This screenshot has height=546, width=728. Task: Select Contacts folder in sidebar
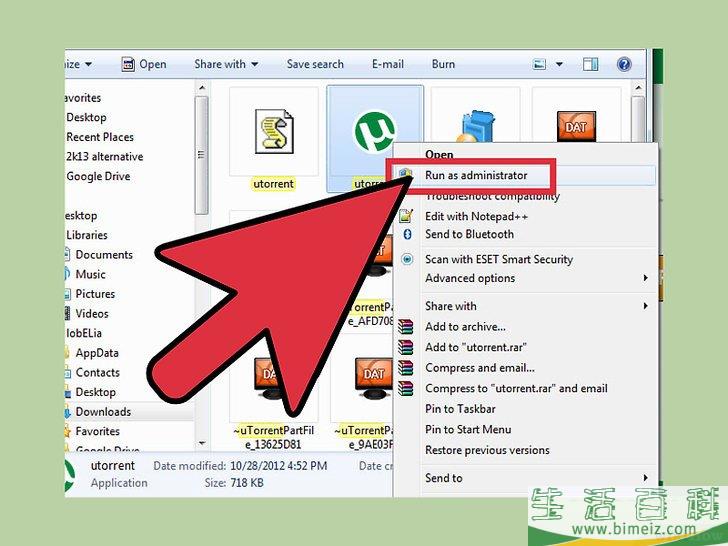point(98,372)
